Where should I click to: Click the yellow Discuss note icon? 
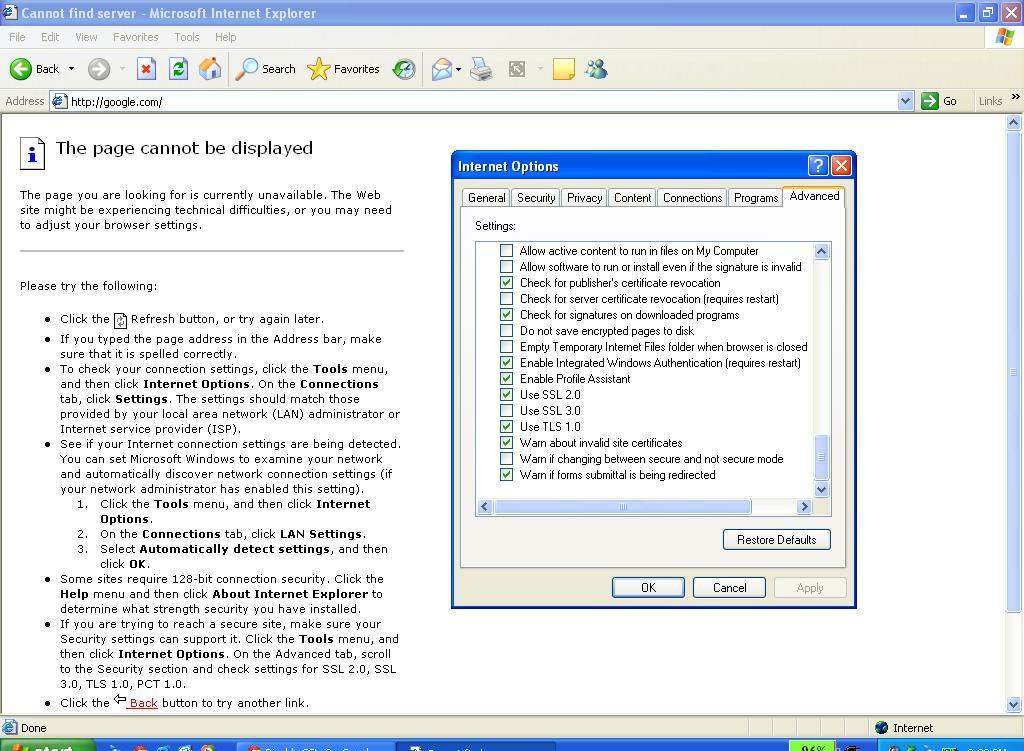(x=564, y=69)
